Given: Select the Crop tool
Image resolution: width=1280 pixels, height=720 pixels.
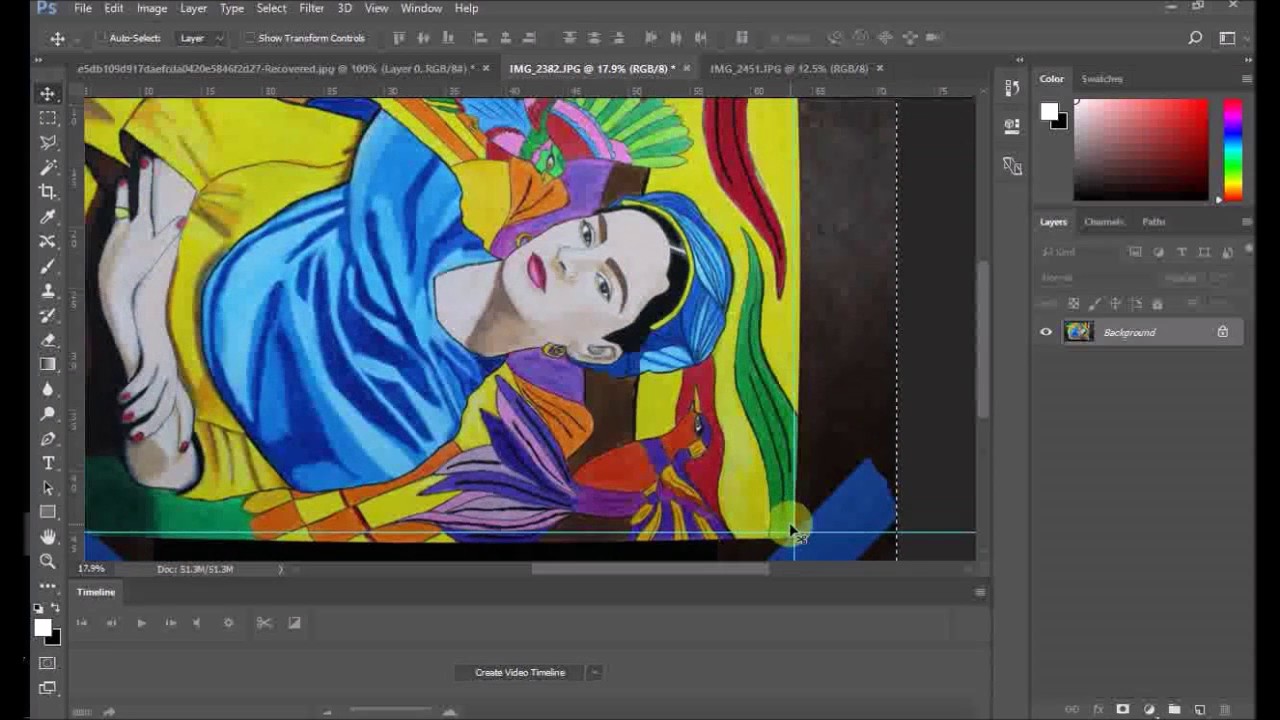Looking at the screenshot, I should coord(47,192).
